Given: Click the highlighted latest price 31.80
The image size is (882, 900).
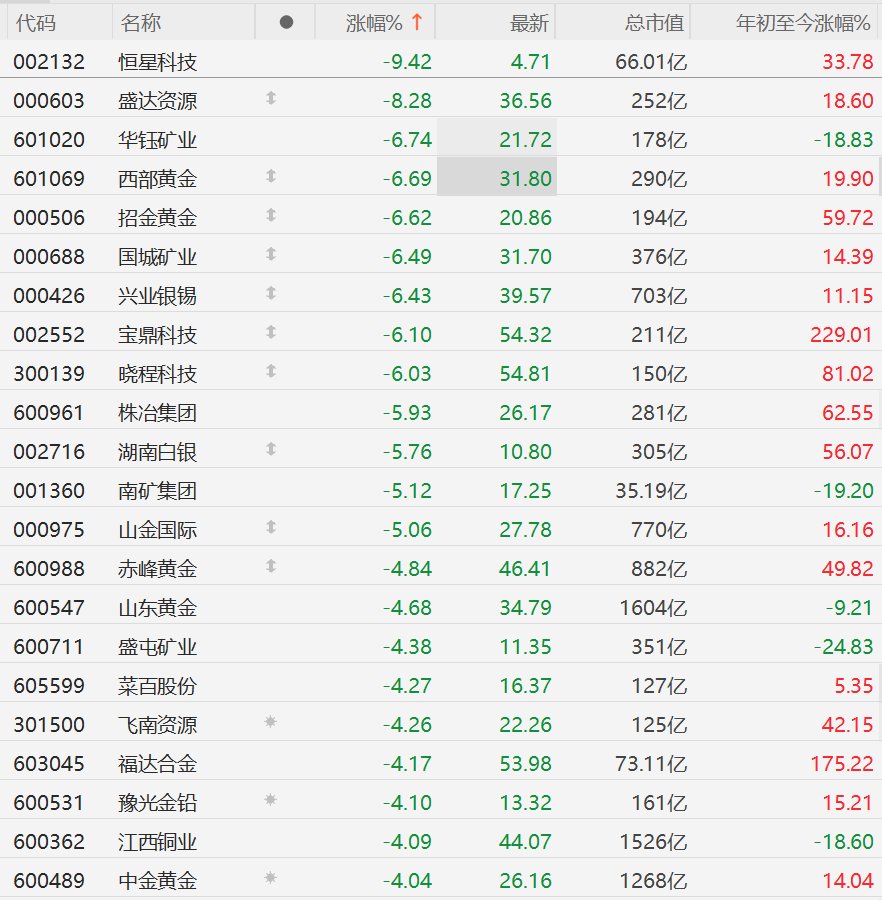Looking at the screenshot, I should click(x=525, y=179).
